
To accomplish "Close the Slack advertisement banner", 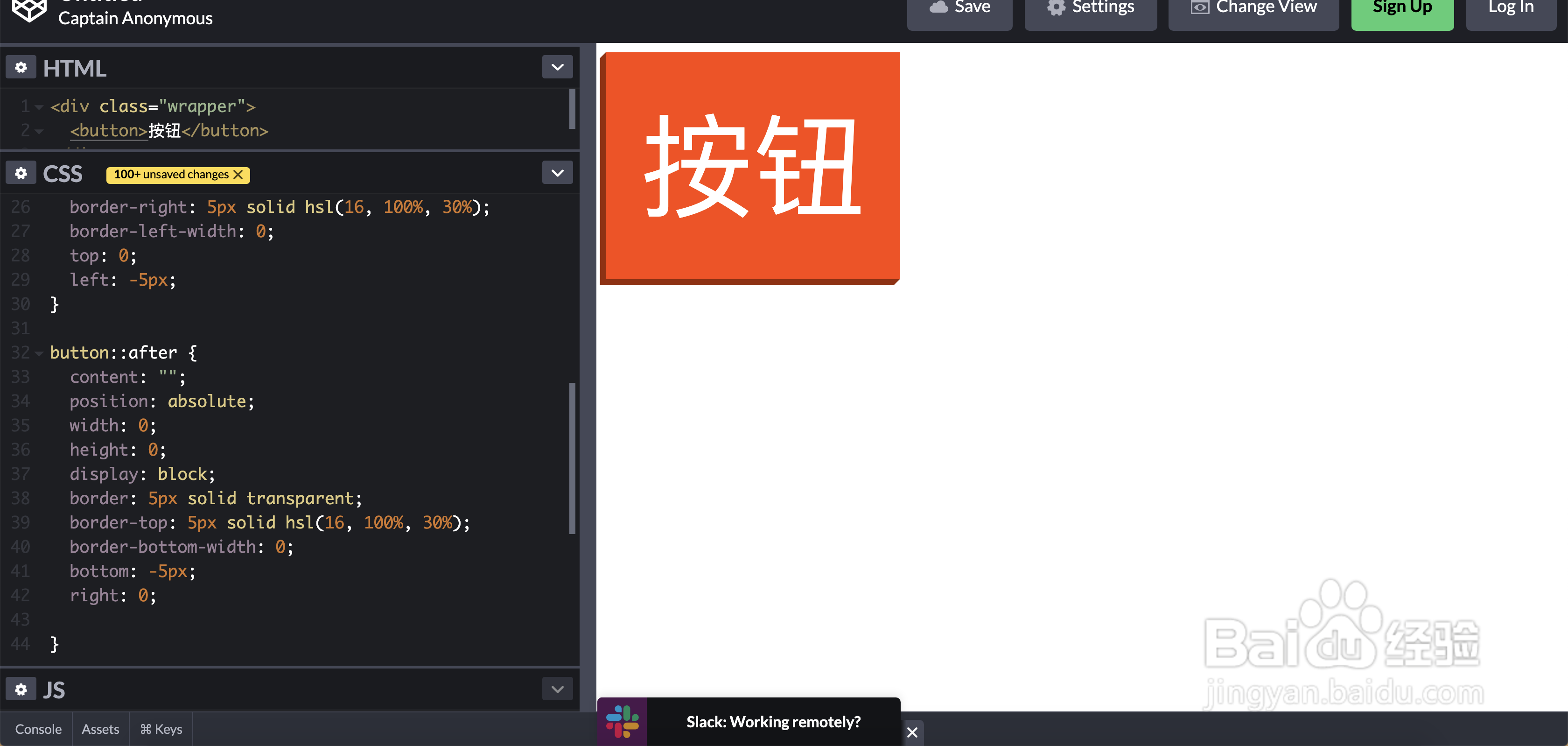I will 912,732.
